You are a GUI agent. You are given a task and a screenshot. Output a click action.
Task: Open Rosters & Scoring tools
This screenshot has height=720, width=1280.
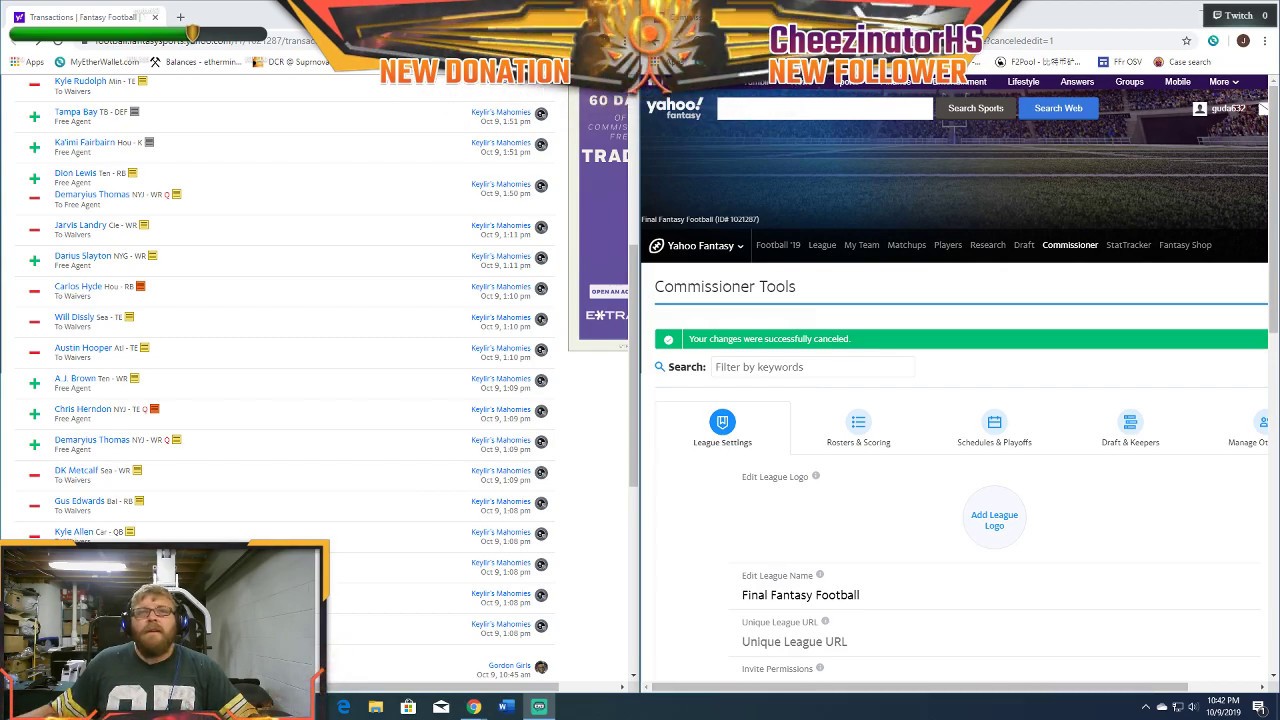coord(858,428)
